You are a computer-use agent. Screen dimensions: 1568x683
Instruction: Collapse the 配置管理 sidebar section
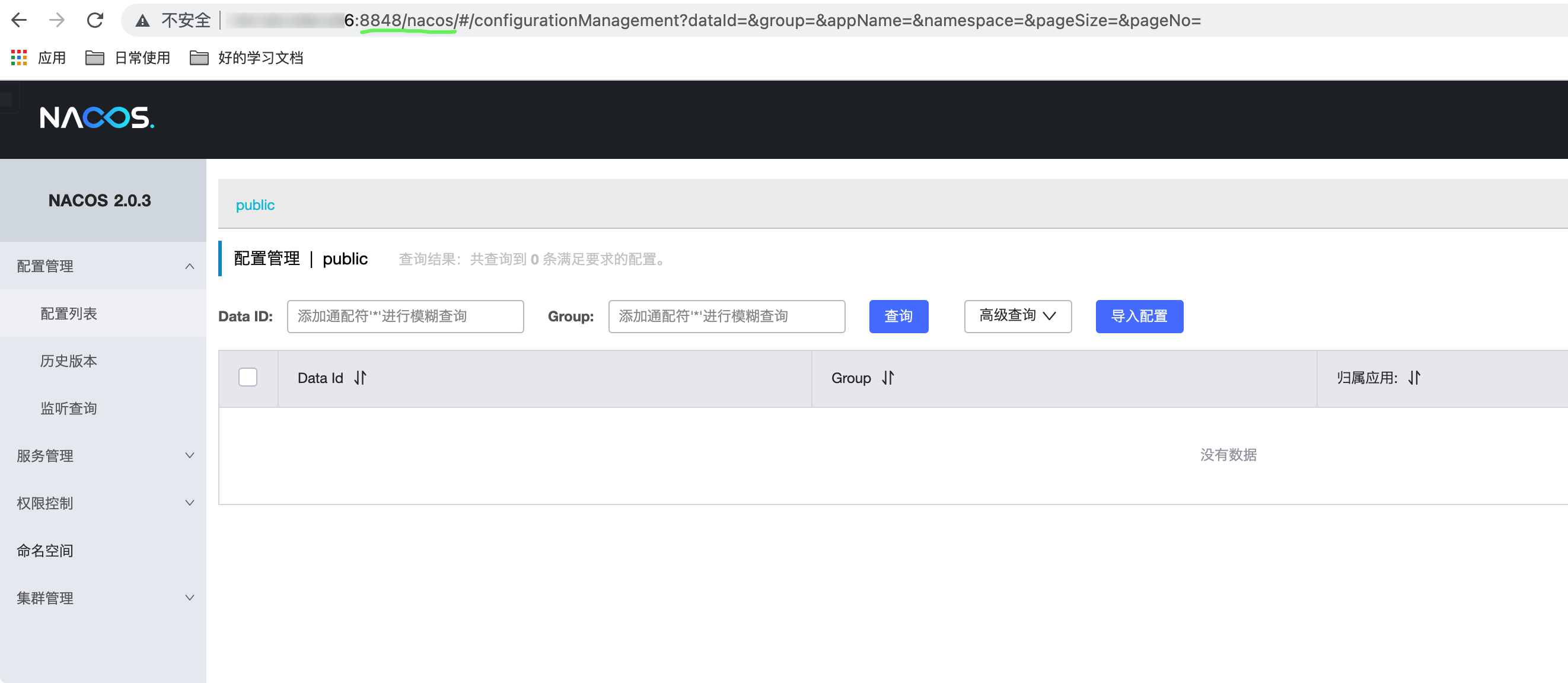[x=189, y=266]
